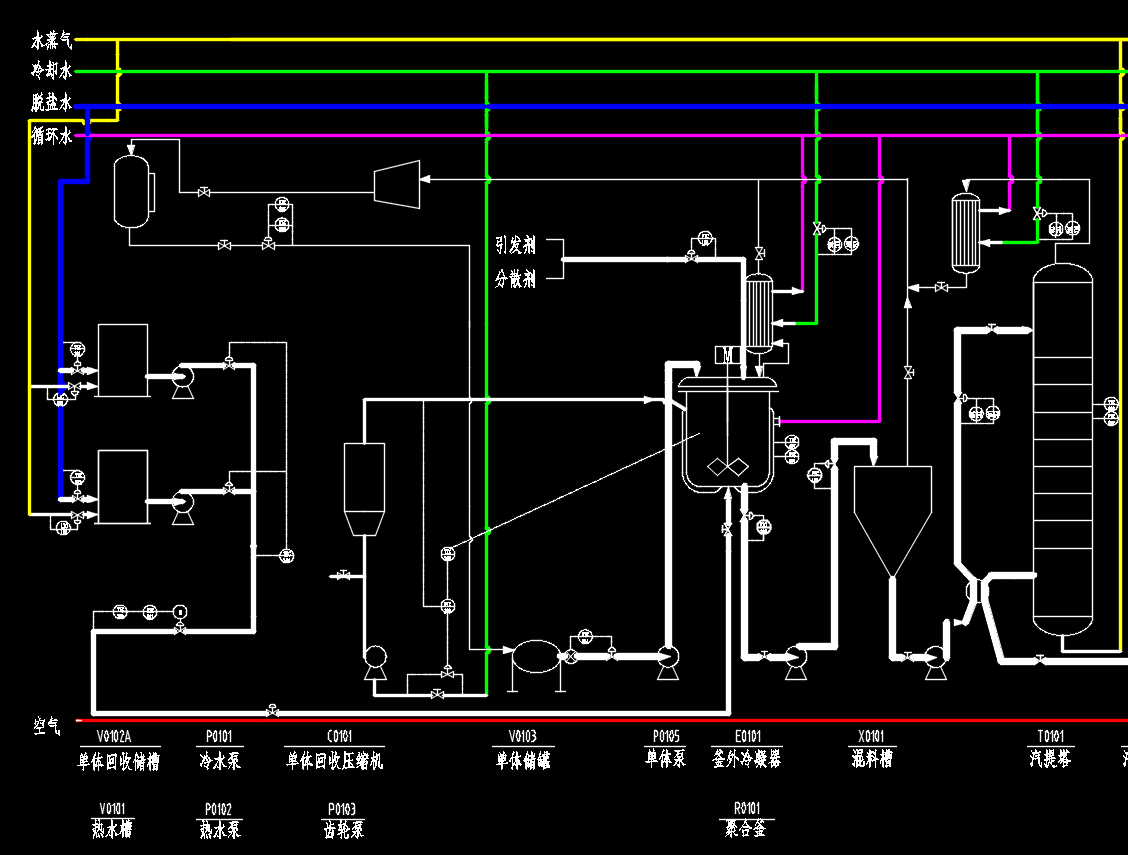Click the vertical vessel feeding the compressor
Screen dimensions: 1128x855
coord(133,190)
